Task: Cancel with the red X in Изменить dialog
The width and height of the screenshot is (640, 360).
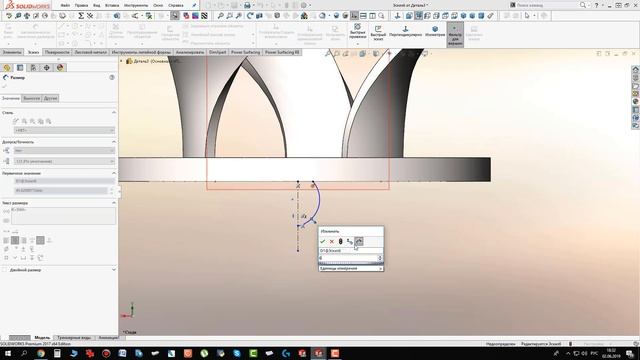Action: [x=331, y=242]
